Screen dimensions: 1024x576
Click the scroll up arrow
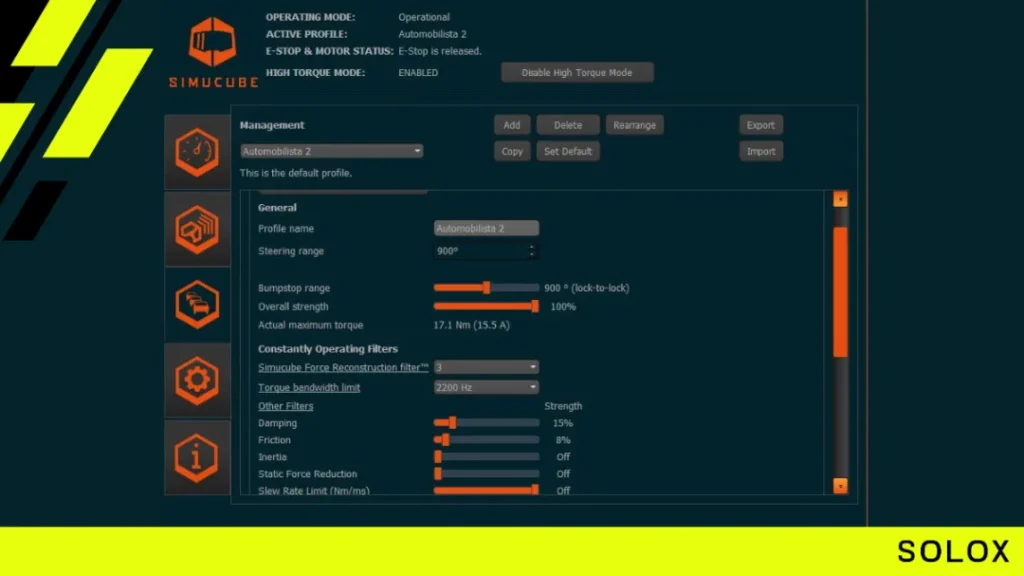tap(840, 199)
